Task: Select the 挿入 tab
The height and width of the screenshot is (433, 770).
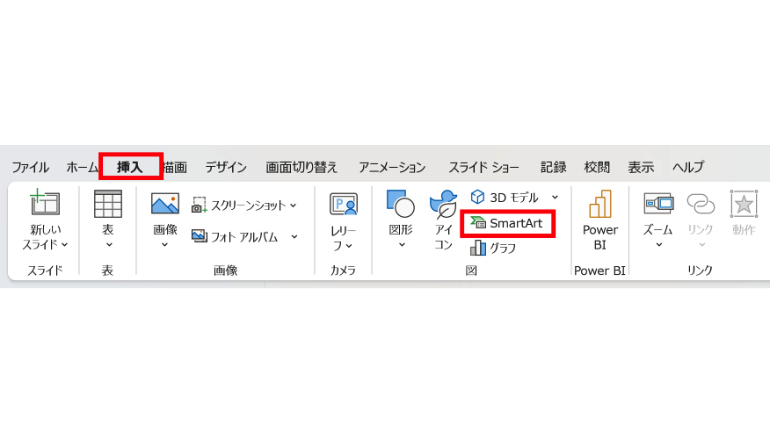Action: click(x=130, y=167)
